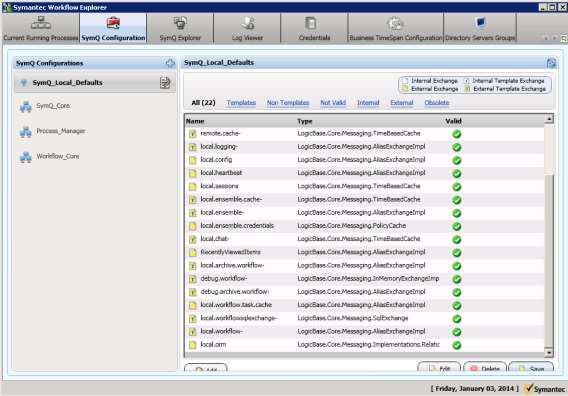Image resolution: width=568 pixels, height=396 pixels.
Task: Select SymQ_Core configuration
Action: point(53,106)
